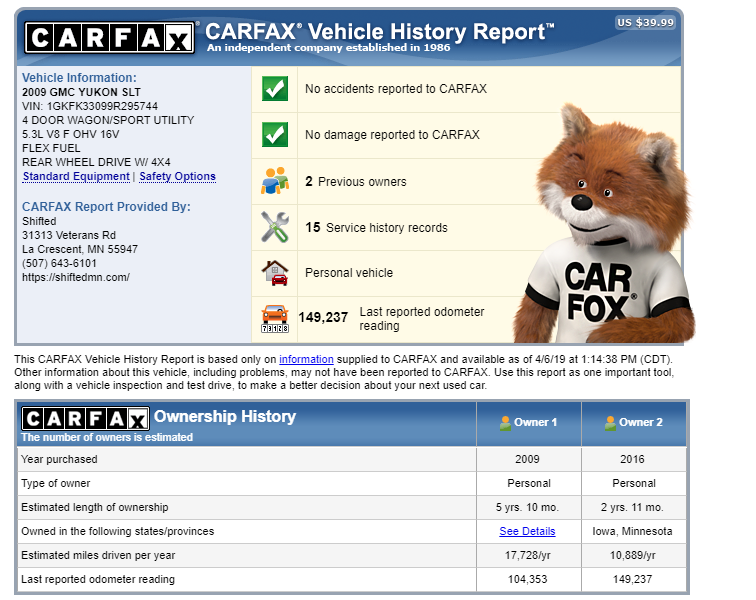Click Owner 1 year purchased value 2009
The width and height of the screenshot is (756, 600).
(x=527, y=459)
